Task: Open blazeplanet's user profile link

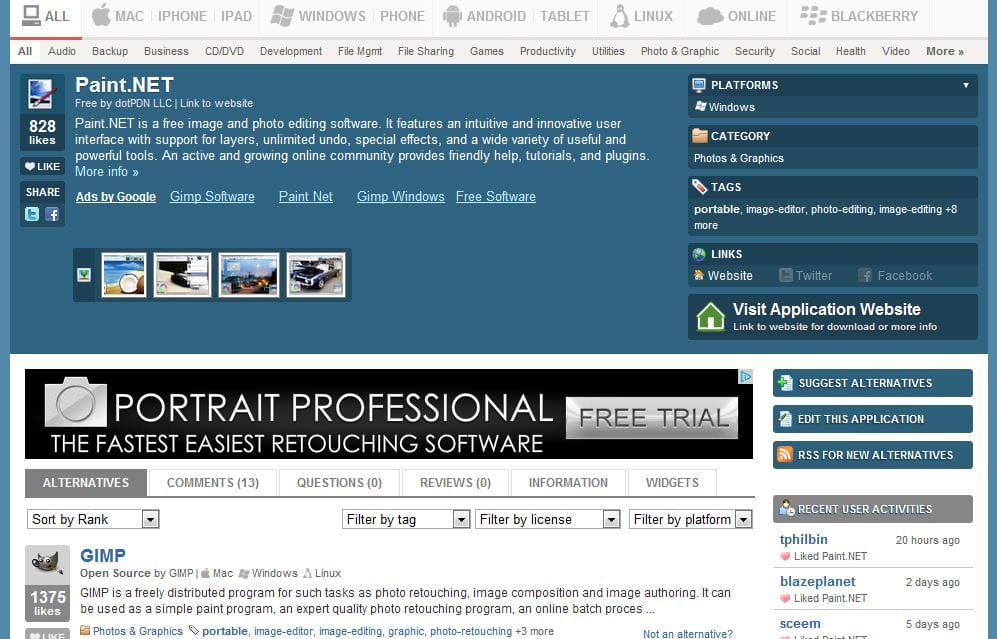Action: [817, 581]
